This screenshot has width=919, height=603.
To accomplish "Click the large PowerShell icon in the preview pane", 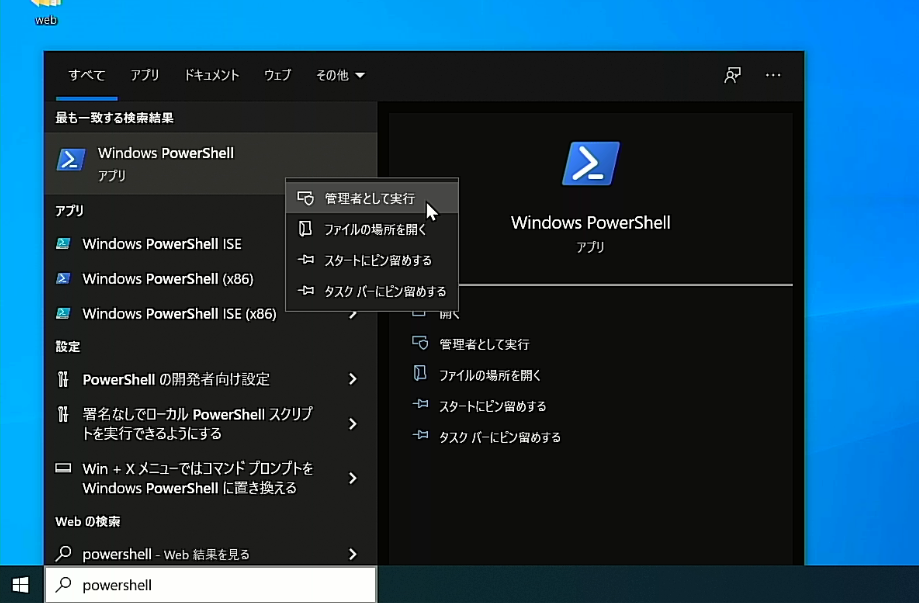I will (591, 163).
